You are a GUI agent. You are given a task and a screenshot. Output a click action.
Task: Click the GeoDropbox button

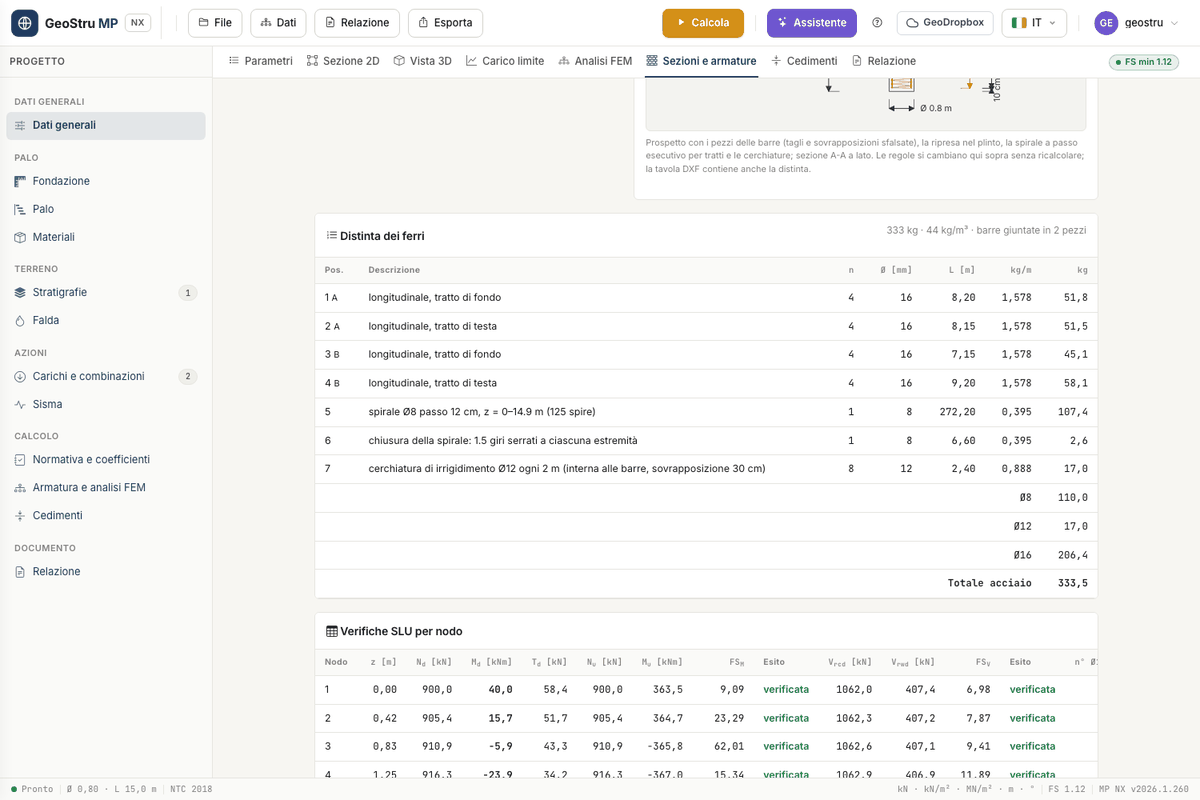945,23
